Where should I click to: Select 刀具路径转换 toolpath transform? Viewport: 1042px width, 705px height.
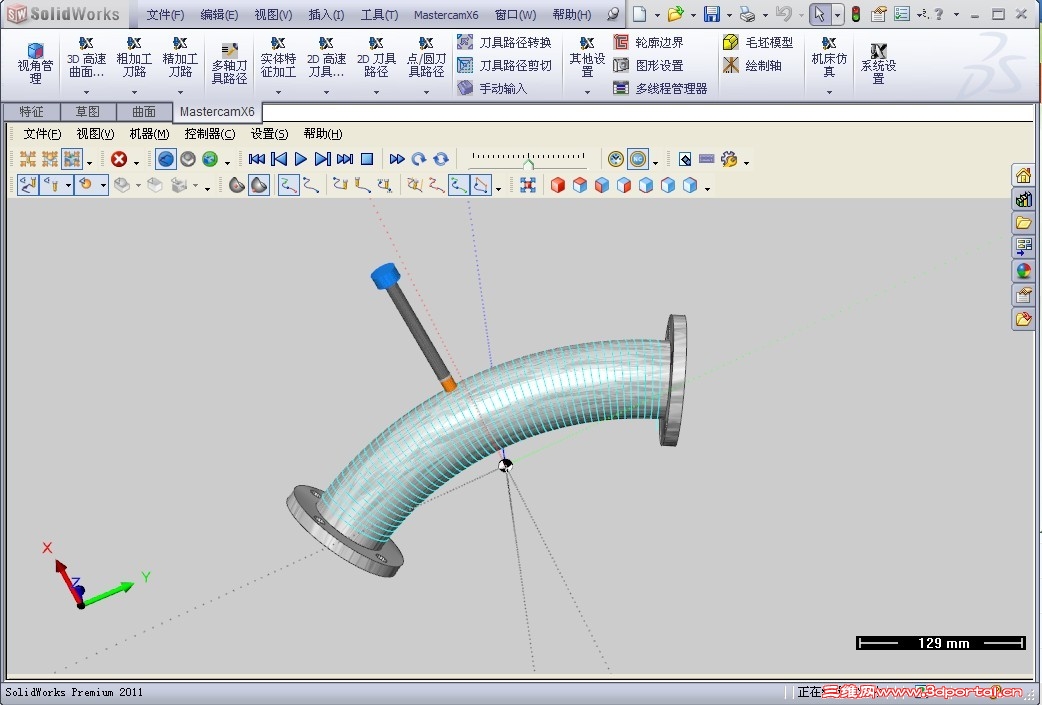point(504,43)
